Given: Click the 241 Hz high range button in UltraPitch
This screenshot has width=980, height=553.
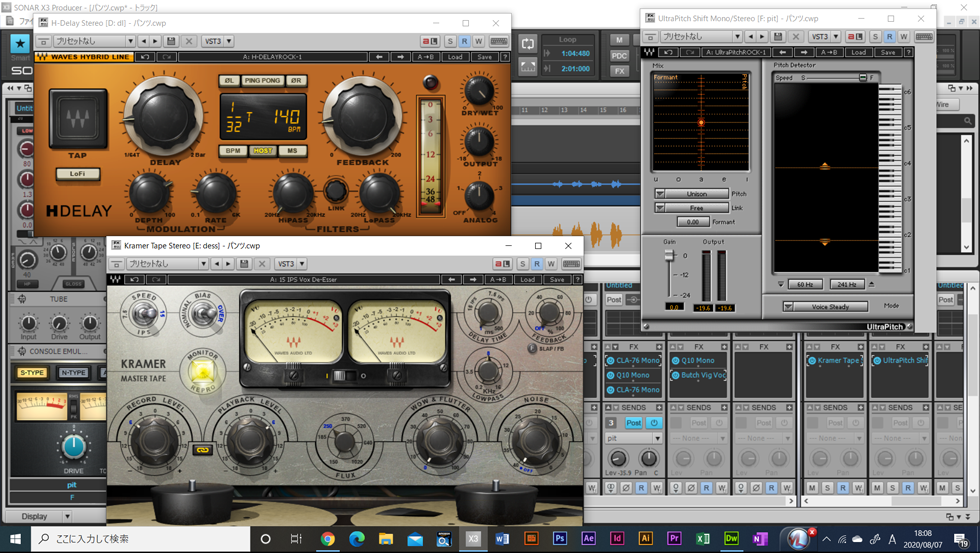Looking at the screenshot, I should 847,284.
